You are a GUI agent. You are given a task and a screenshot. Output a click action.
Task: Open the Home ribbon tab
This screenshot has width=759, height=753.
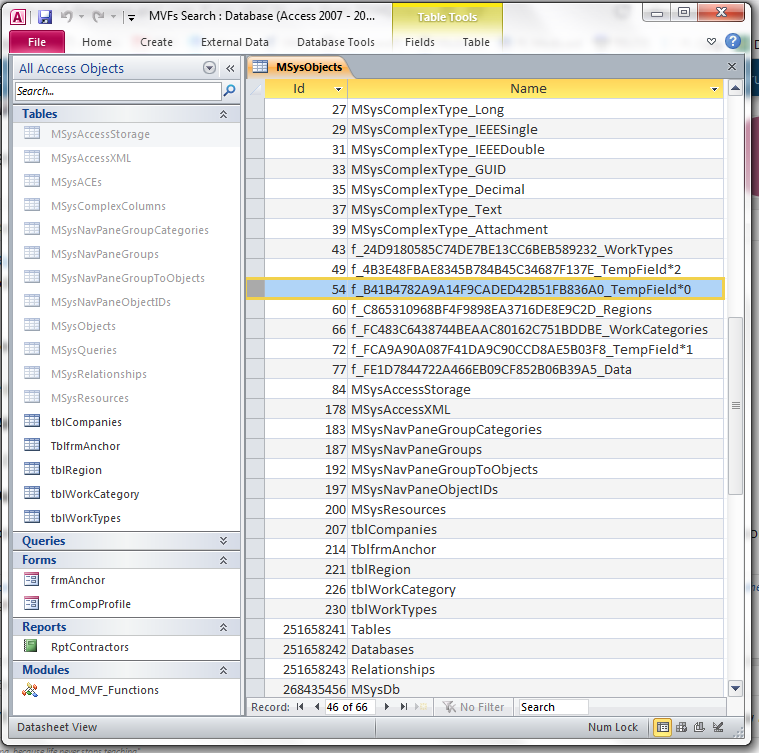coord(97,42)
